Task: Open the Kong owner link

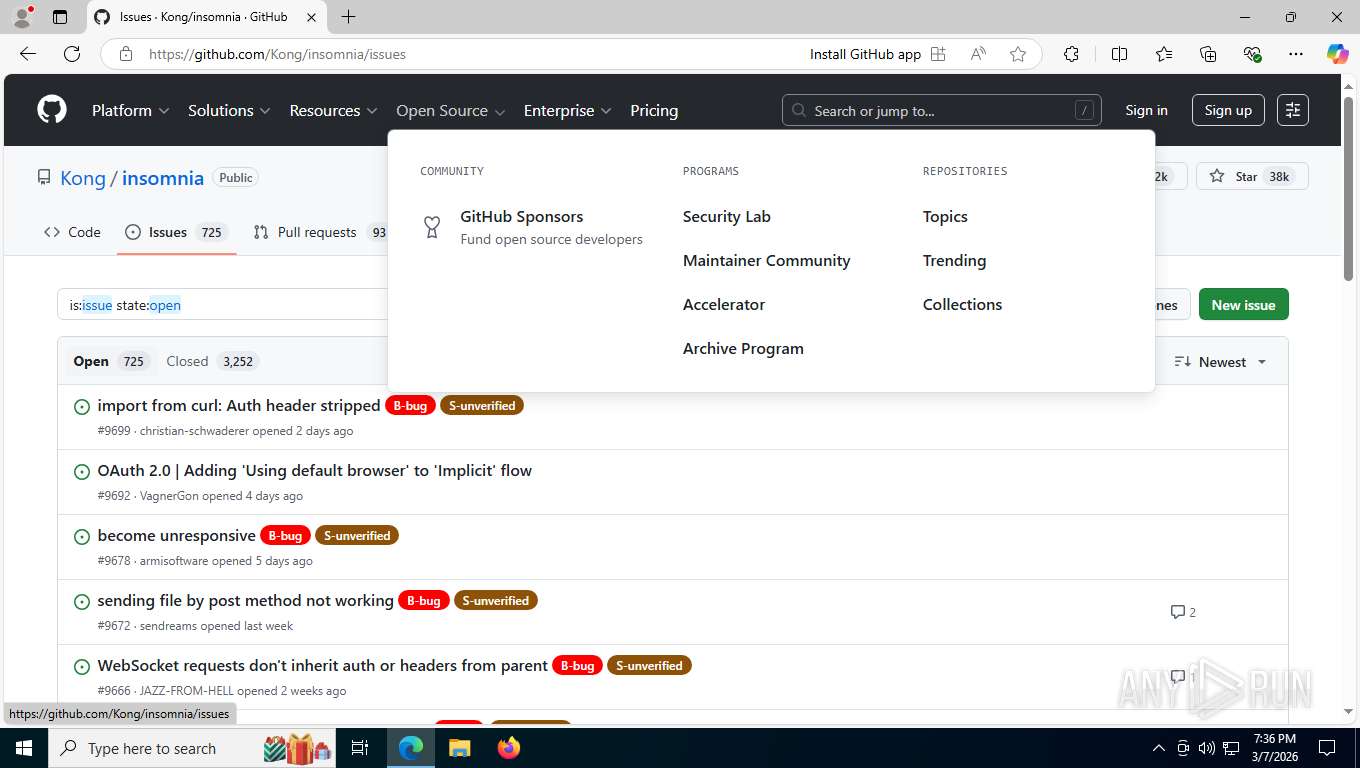Action: [x=82, y=178]
